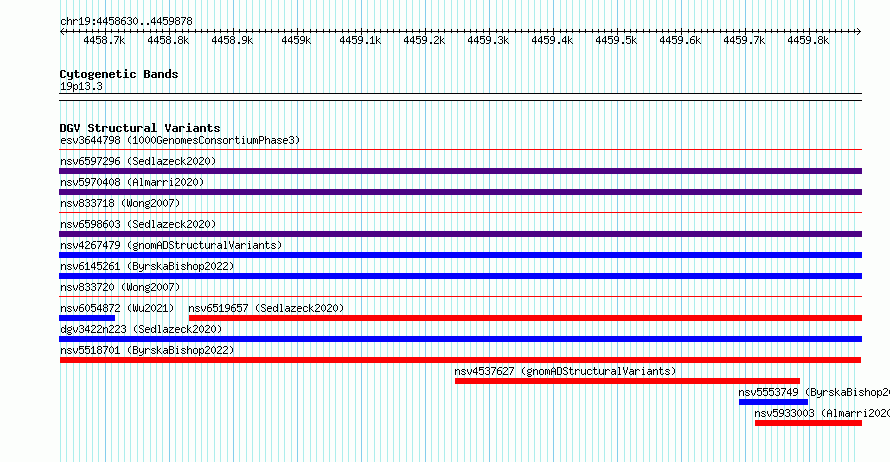Open the nsv5970408 Almarri2020 label
This screenshot has width=890, height=462.
132,182
